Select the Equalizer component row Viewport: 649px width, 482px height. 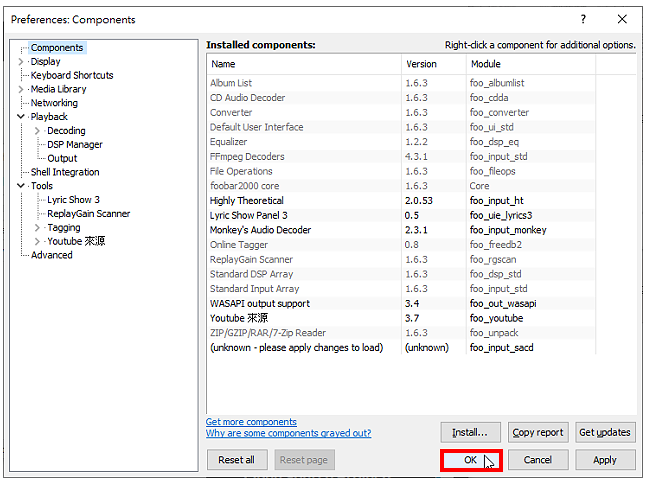point(401,142)
